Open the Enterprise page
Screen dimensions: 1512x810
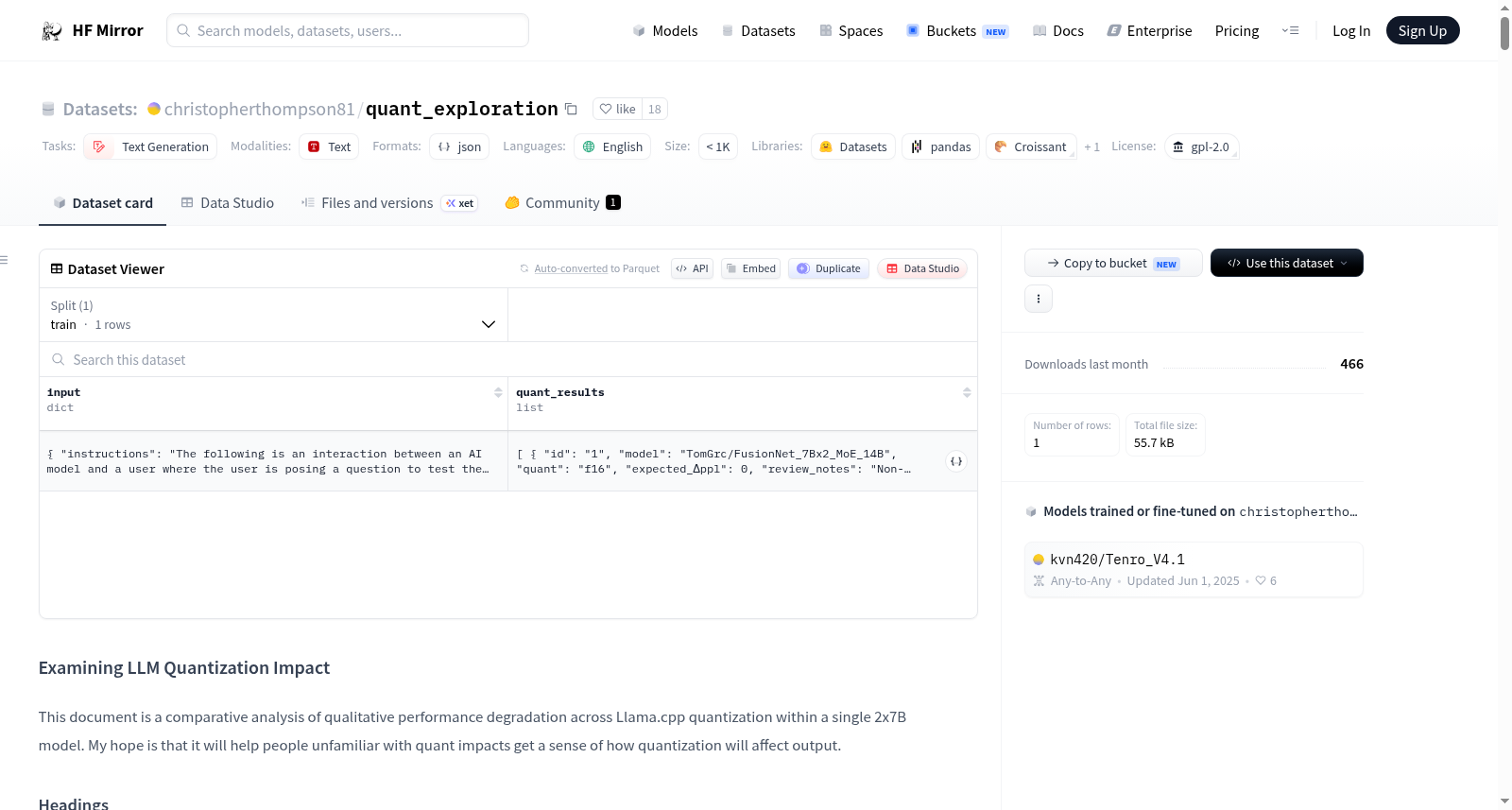tap(1149, 30)
